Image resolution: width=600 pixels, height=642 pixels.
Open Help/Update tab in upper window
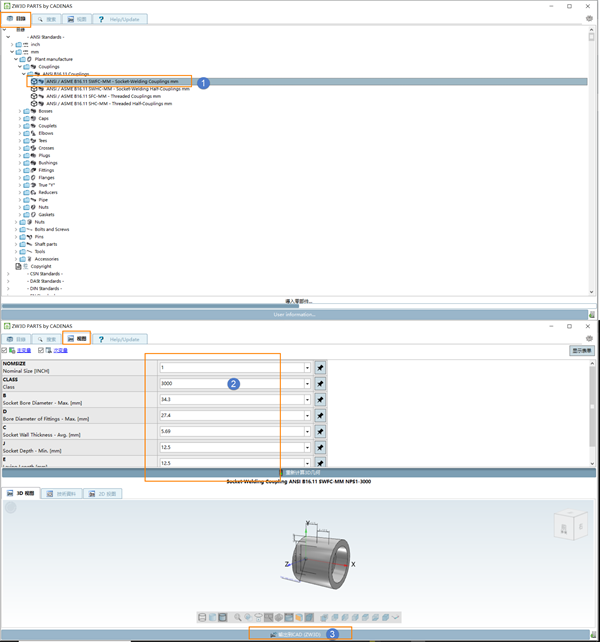coord(120,19)
